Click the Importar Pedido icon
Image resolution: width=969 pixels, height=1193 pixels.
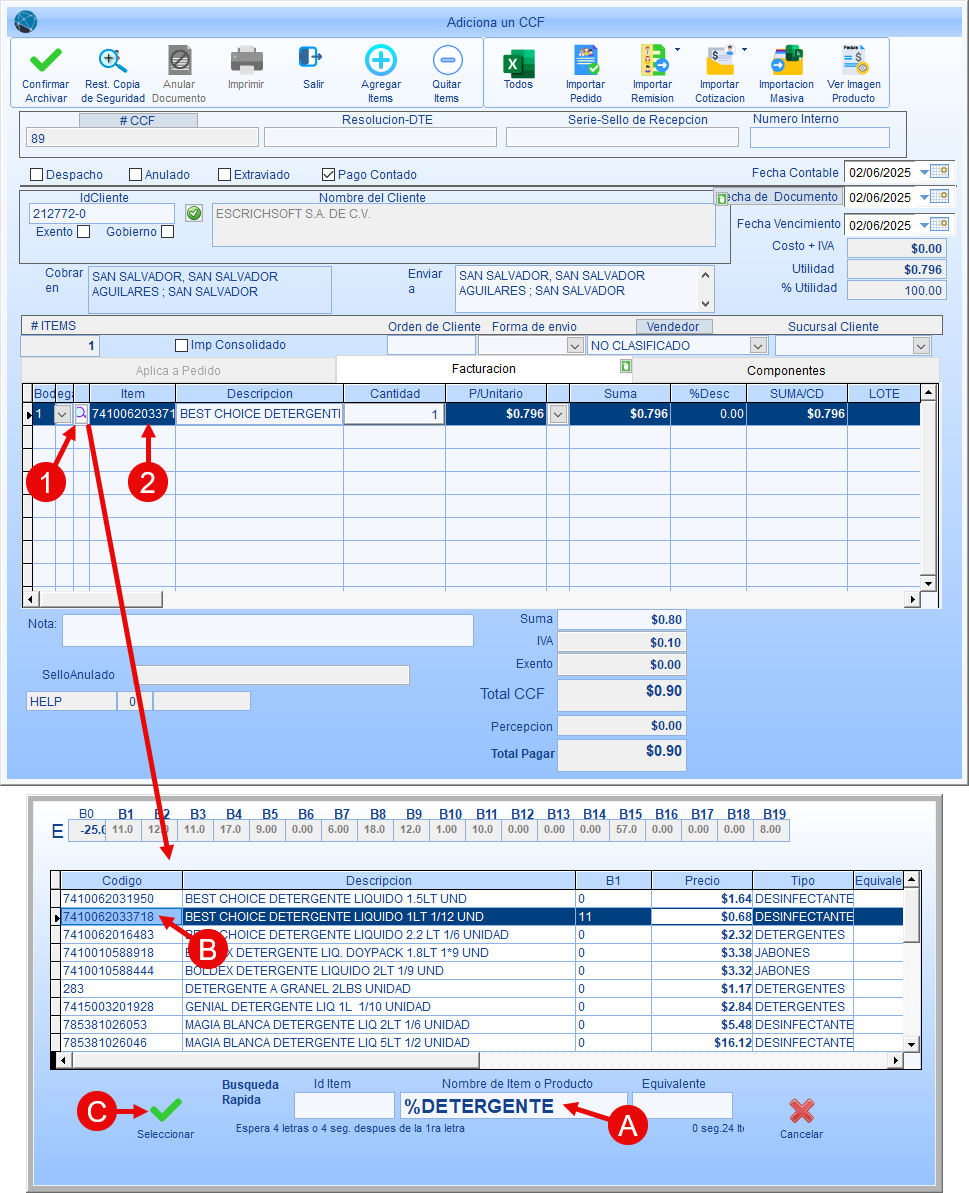[586, 59]
